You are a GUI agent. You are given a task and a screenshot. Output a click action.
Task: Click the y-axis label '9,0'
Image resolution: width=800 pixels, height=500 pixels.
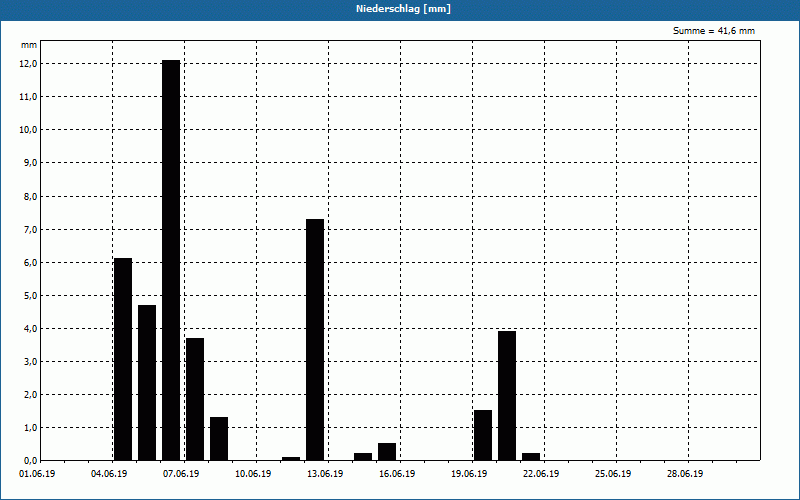click(x=30, y=163)
